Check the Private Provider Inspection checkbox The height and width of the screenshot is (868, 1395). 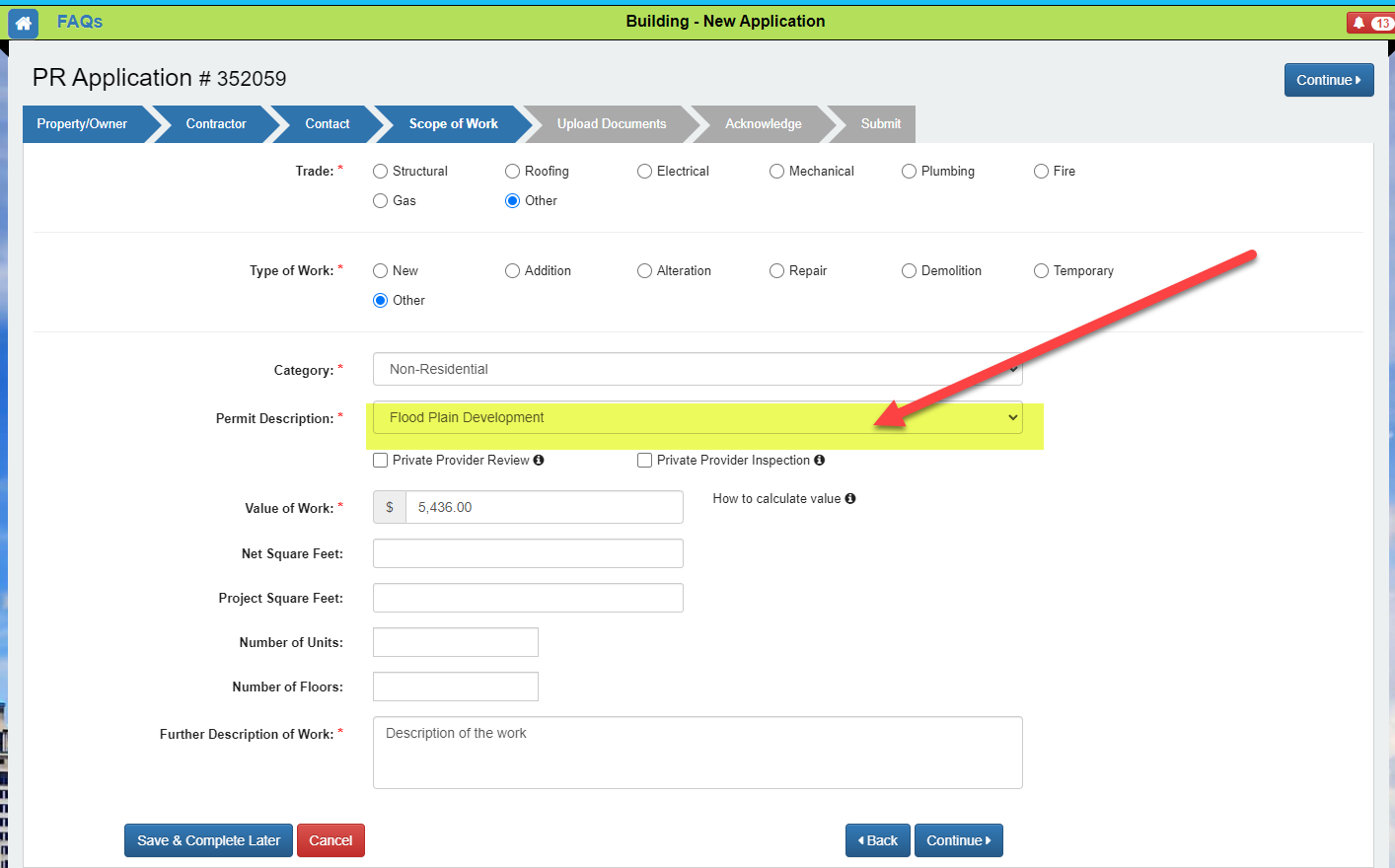point(645,461)
